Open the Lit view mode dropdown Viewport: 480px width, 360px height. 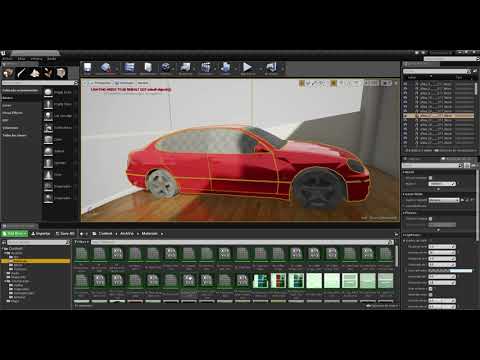pyautogui.click(x=125, y=83)
